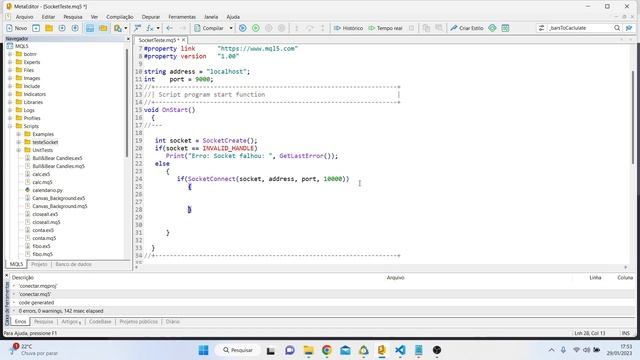Screen dimensions: 640x360
Task: Select closeall.mq5 file
Action: (x=46, y=222)
